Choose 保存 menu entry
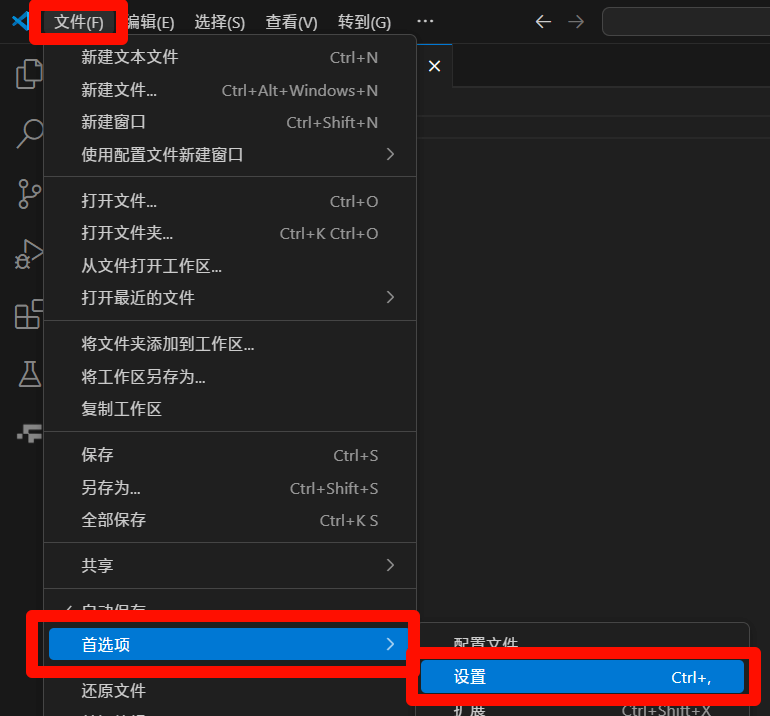This screenshot has height=716, width=770. click(230, 455)
